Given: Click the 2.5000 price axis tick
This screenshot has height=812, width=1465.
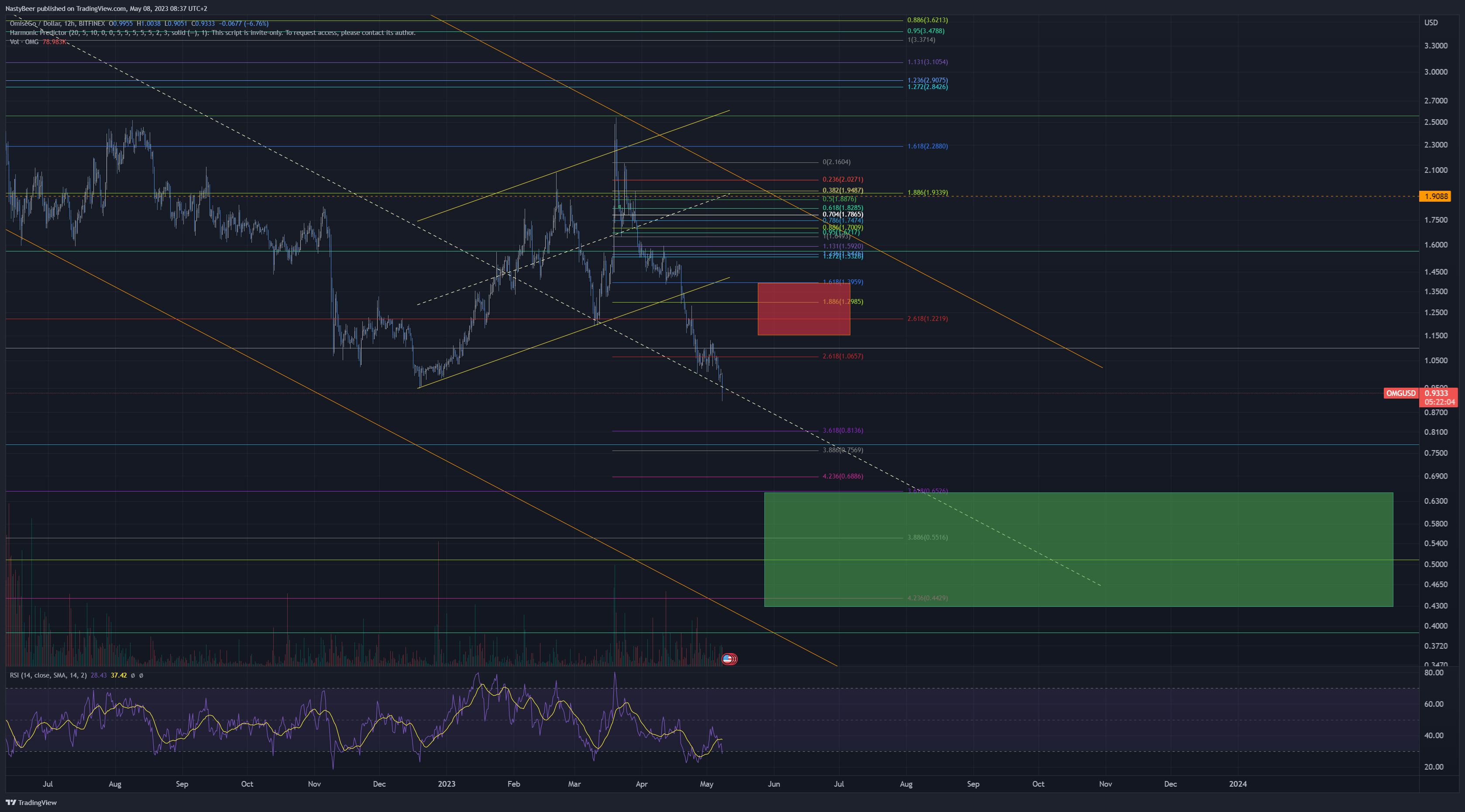Looking at the screenshot, I should 1435,122.
